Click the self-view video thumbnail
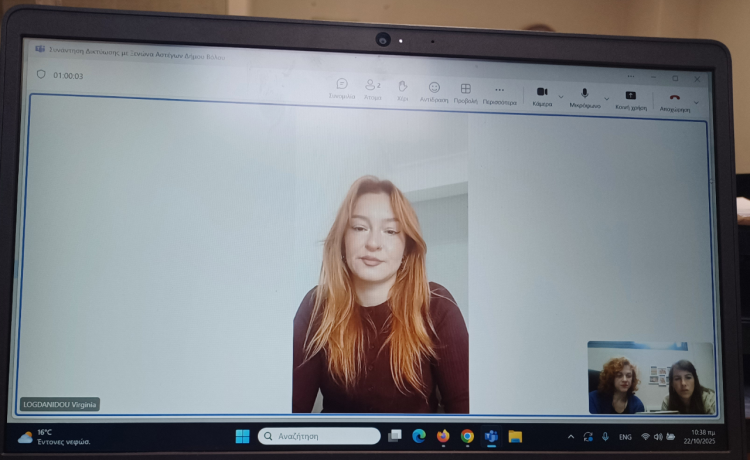This screenshot has width=750, height=460. pyautogui.click(x=650, y=378)
